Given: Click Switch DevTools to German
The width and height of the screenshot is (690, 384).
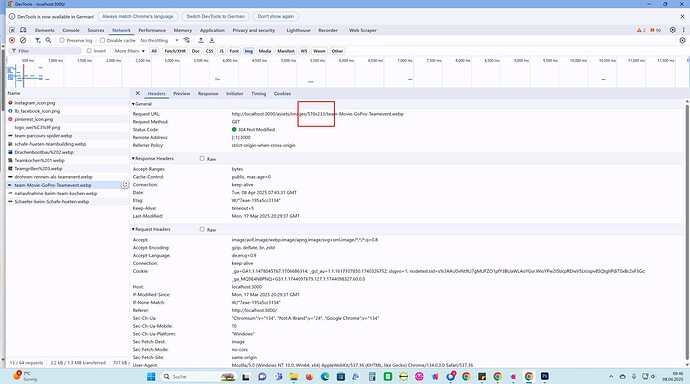Looking at the screenshot, I should tap(216, 16).
